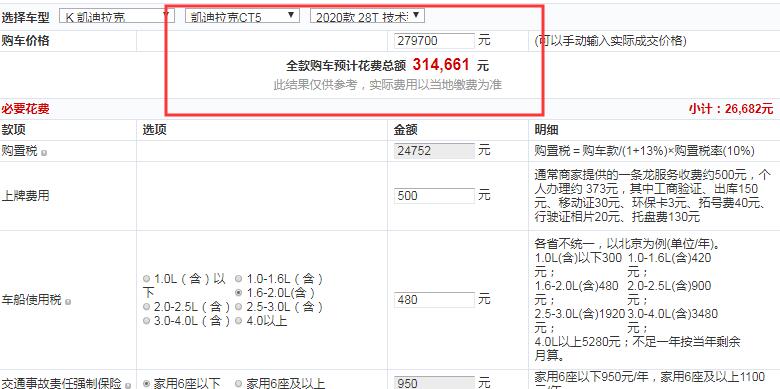Image resolution: width=780 pixels, height=389 pixels.
Task: Click the total cost value 314,661
Action: [x=441, y=65]
